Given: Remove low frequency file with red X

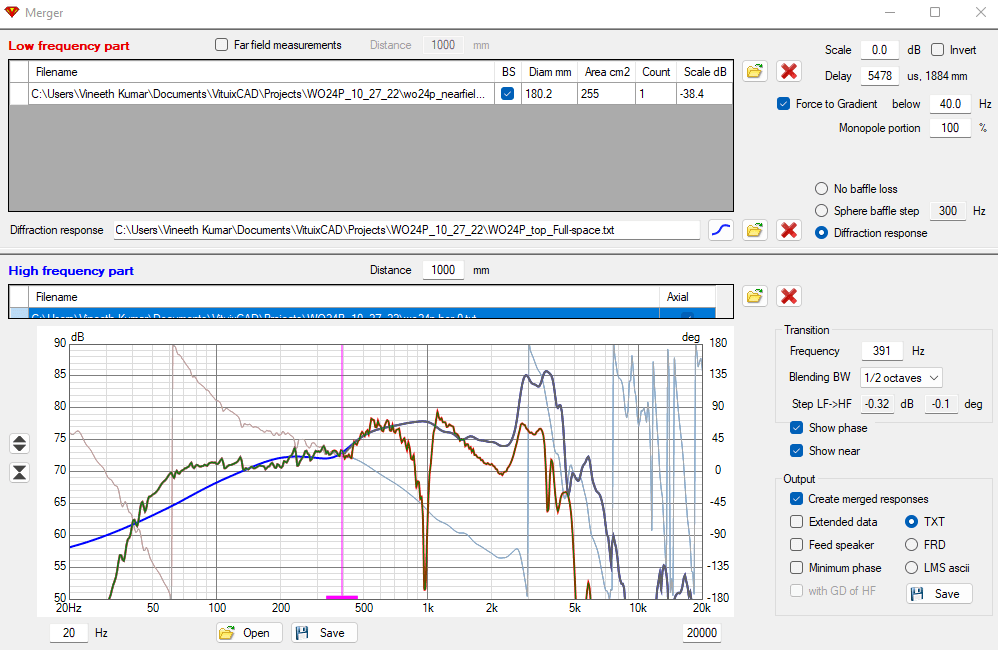Looking at the screenshot, I should tap(789, 71).
